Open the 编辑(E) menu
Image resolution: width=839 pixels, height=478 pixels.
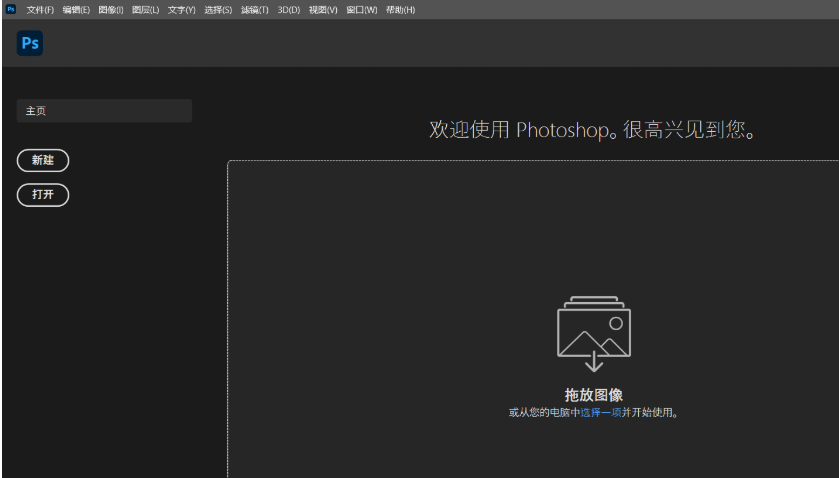coord(76,10)
